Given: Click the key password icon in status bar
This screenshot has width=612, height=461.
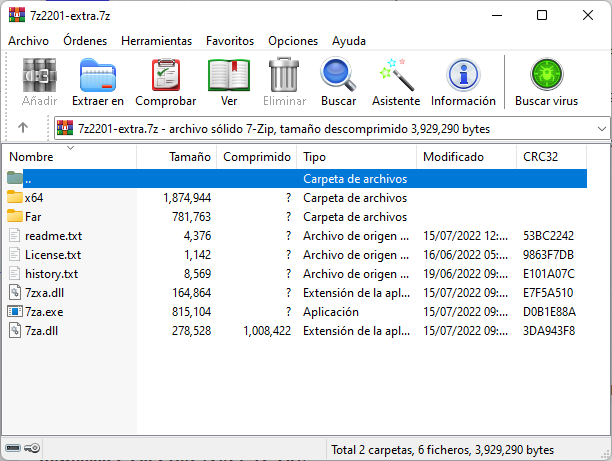Looking at the screenshot, I should tap(32, 448).
